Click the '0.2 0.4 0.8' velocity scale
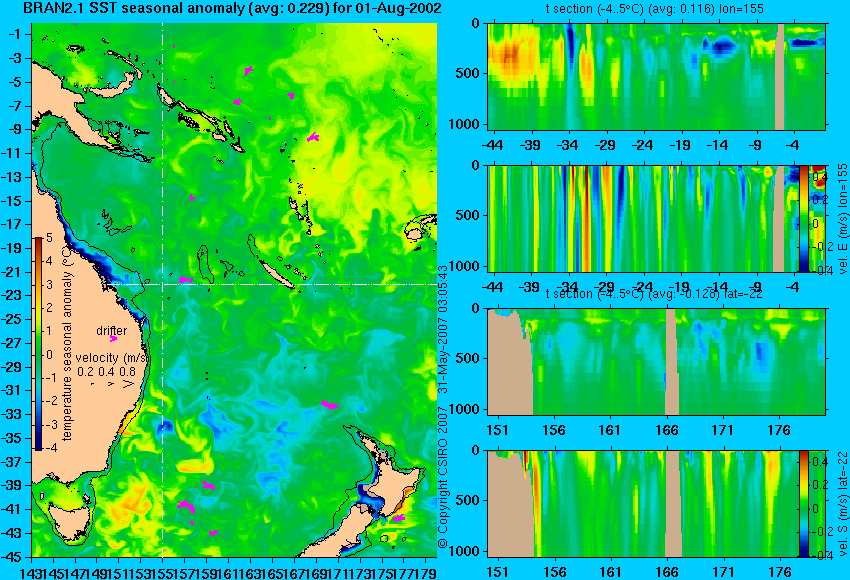The image size is (850, 580). (x=106, y=371)
